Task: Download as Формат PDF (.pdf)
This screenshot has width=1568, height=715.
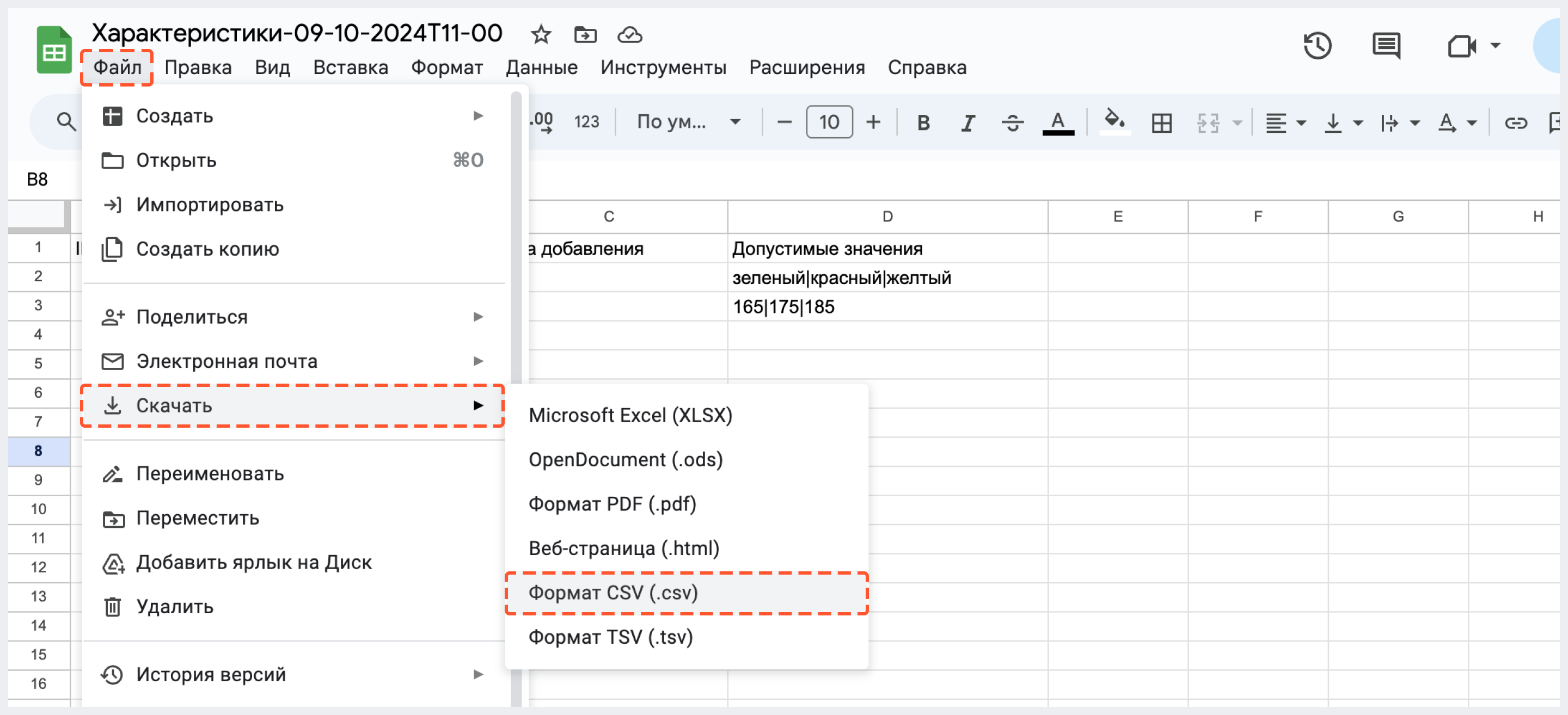Action: pos(687,504)
